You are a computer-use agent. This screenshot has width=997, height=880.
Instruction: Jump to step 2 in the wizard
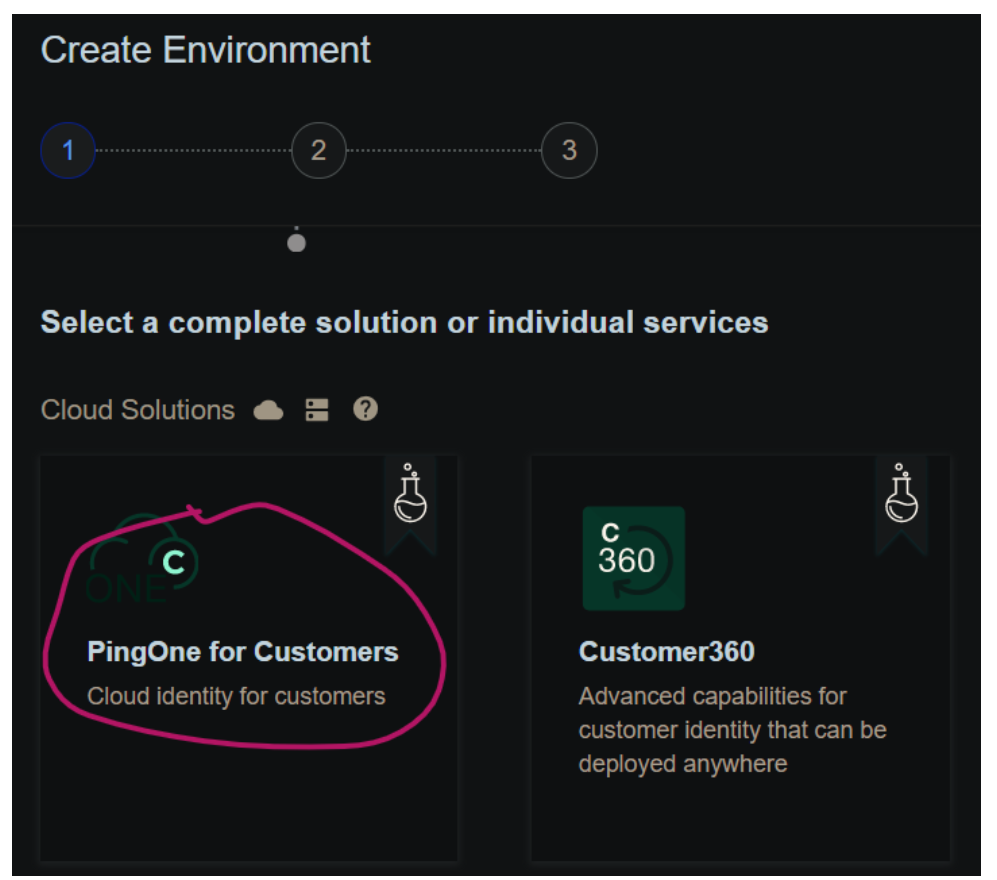click(x=318, y=151)
